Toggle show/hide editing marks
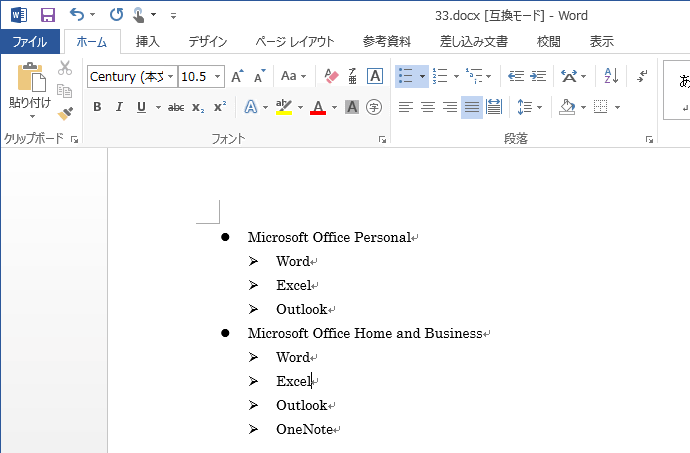Image resolution: width=690 pixels, height=453 pixels. tap(642, 77)
